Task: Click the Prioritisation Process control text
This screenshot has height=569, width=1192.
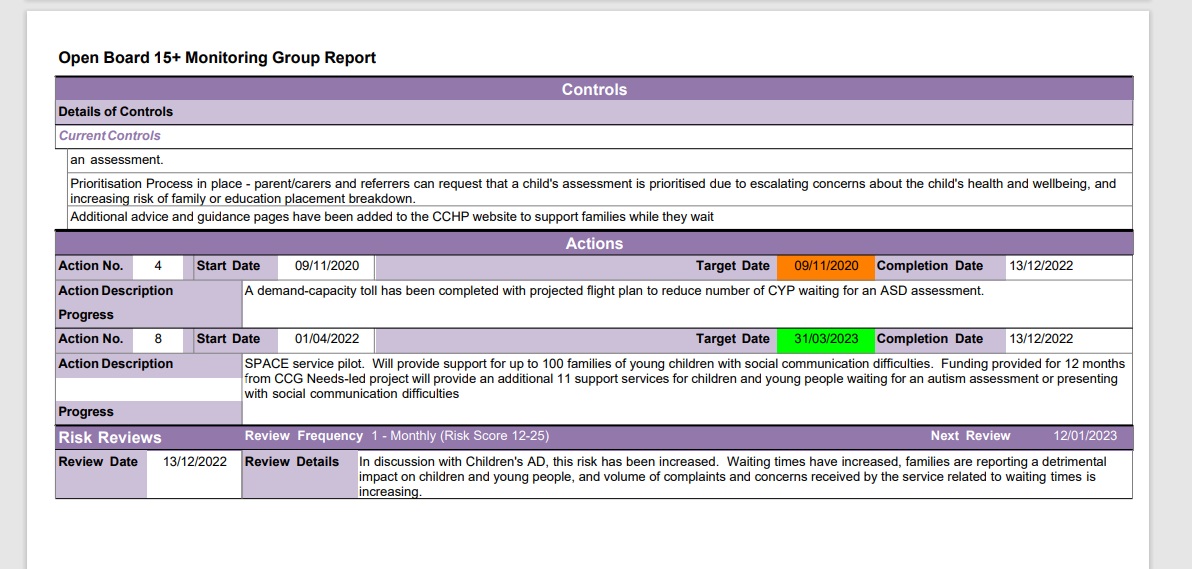Action: point(592,191)
